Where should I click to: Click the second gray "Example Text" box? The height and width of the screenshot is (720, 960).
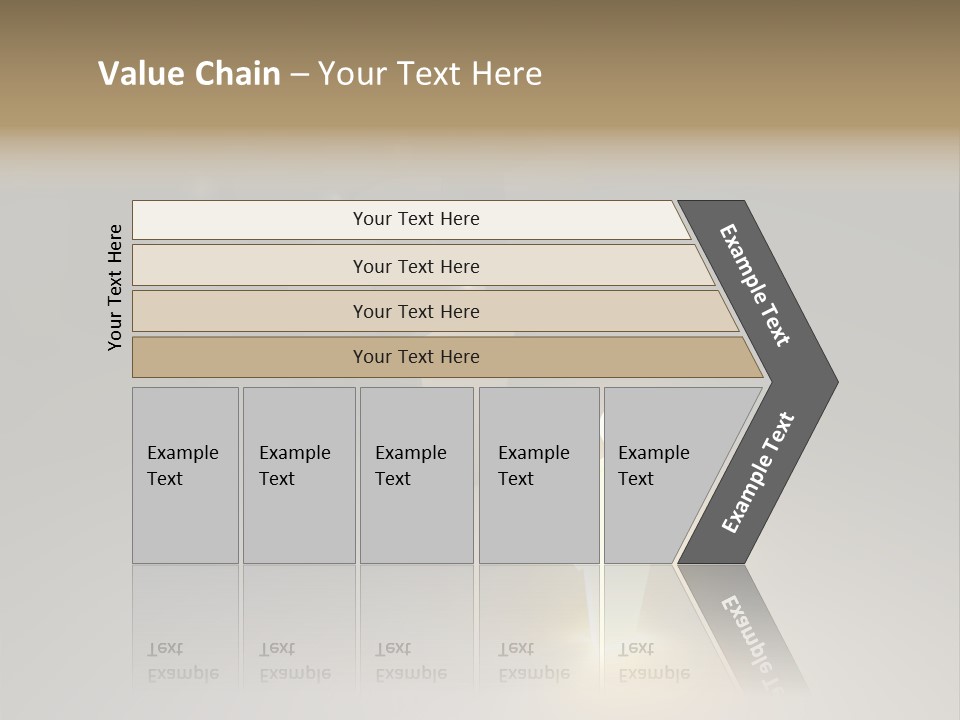pos(298,475)
